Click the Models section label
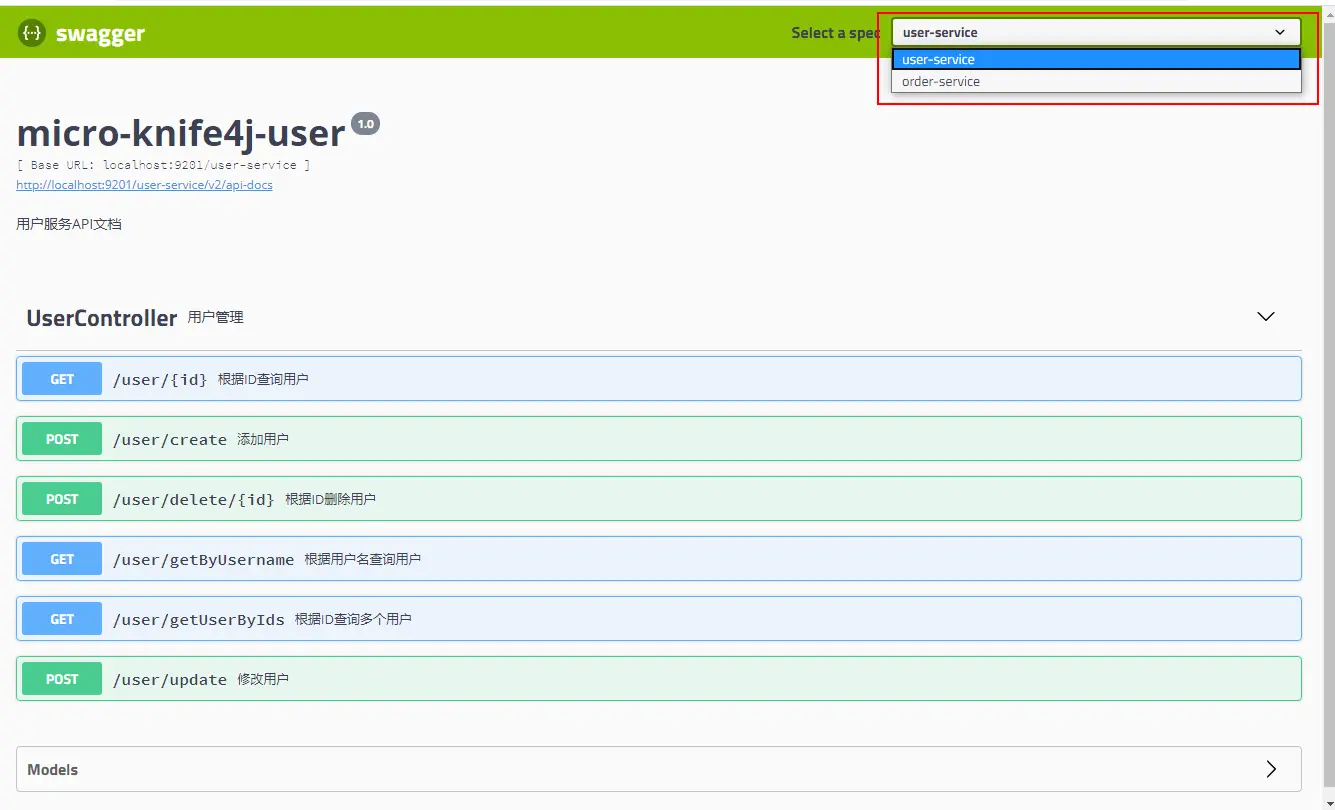Viewport: 1335px width, 810px height. tap(52, 770)
